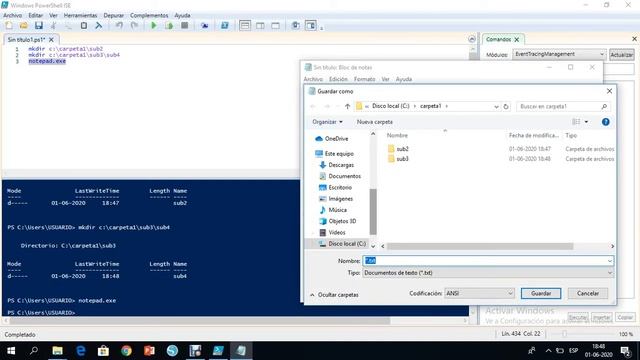Select the Sin título1.ps1 script tab
The width and height of the screenshot is (640, 360).
(26, 40)
